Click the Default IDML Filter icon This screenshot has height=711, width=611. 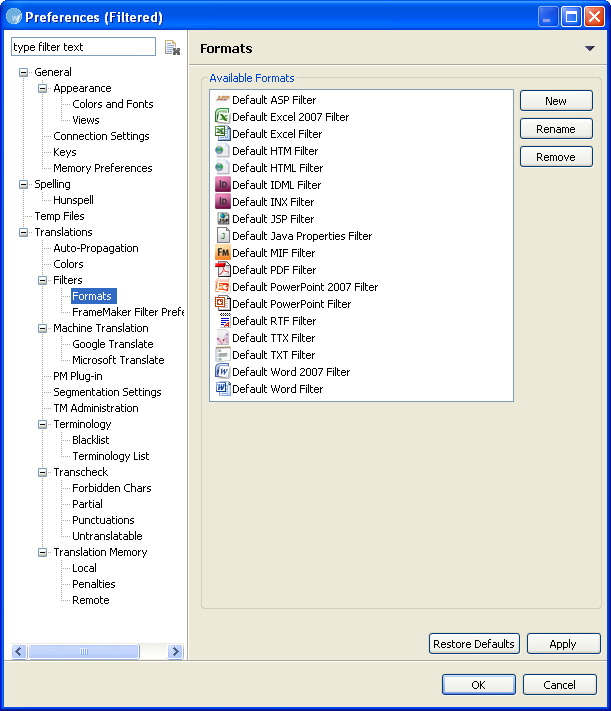pos(222,185)
